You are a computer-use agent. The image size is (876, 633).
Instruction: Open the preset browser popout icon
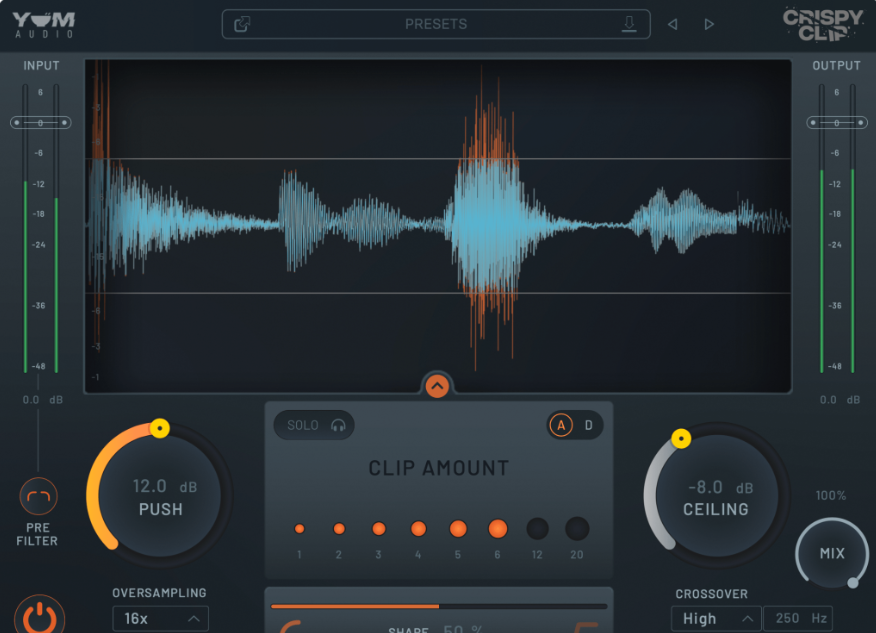click(242, 24)
